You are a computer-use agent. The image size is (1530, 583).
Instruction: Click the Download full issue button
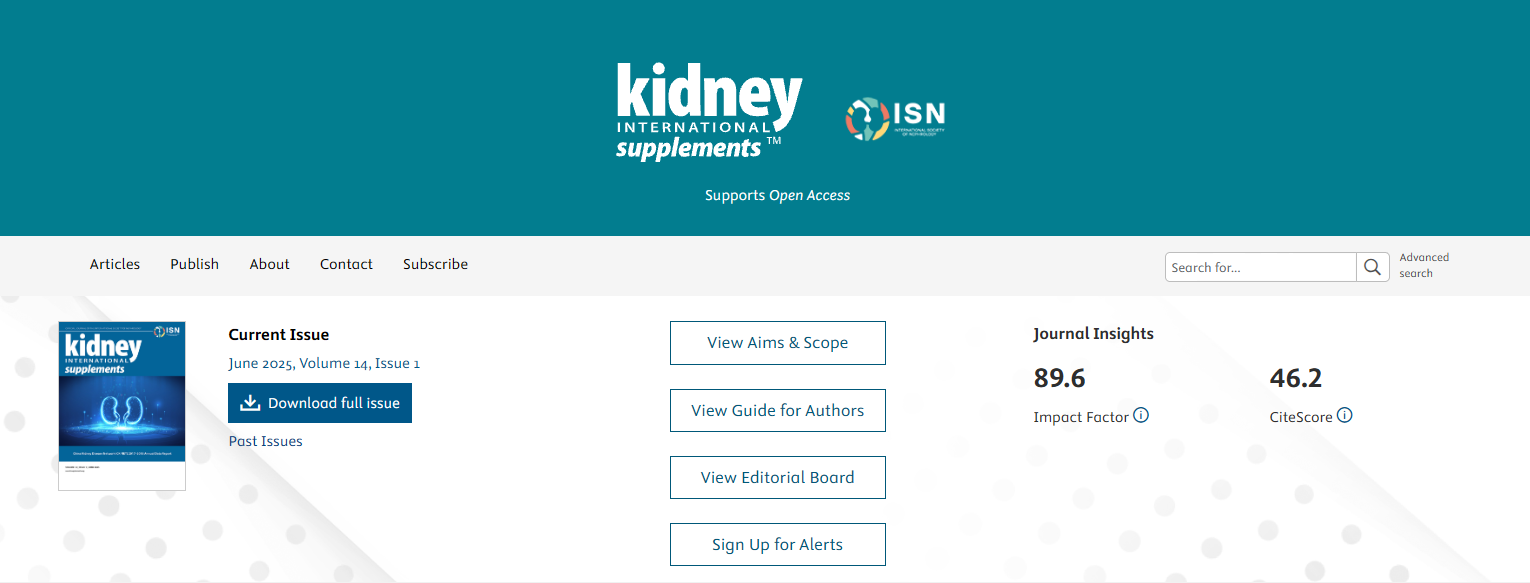click(320, 403)
